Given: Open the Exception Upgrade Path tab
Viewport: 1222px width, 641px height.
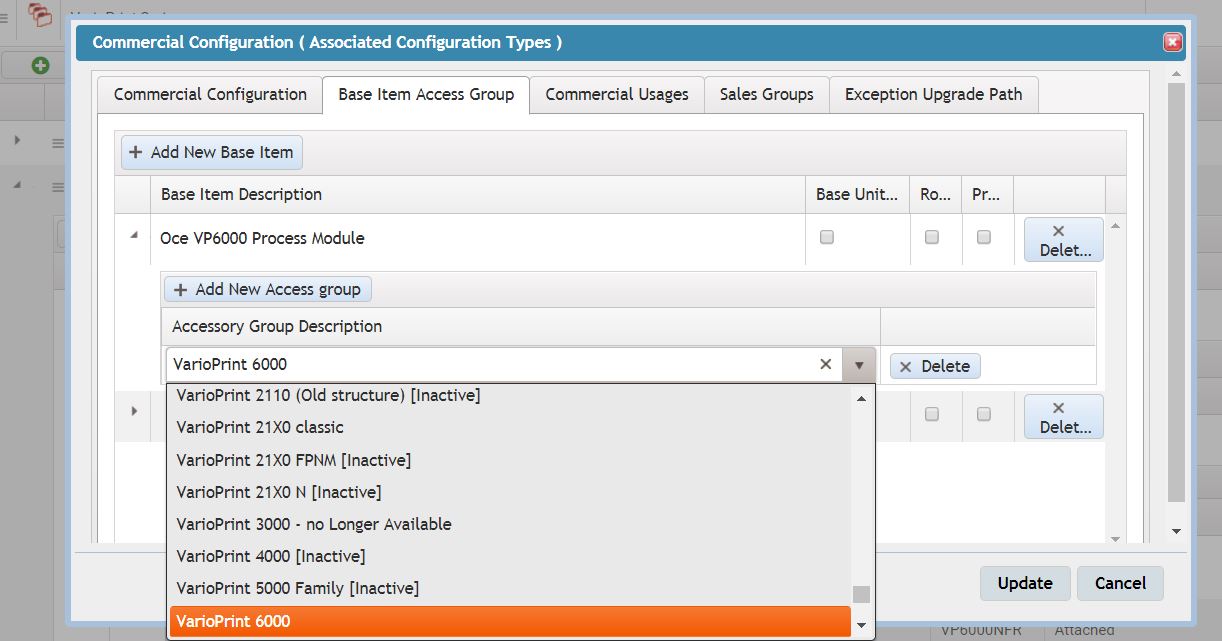Looking at the screenshot, I should point(933,95).
